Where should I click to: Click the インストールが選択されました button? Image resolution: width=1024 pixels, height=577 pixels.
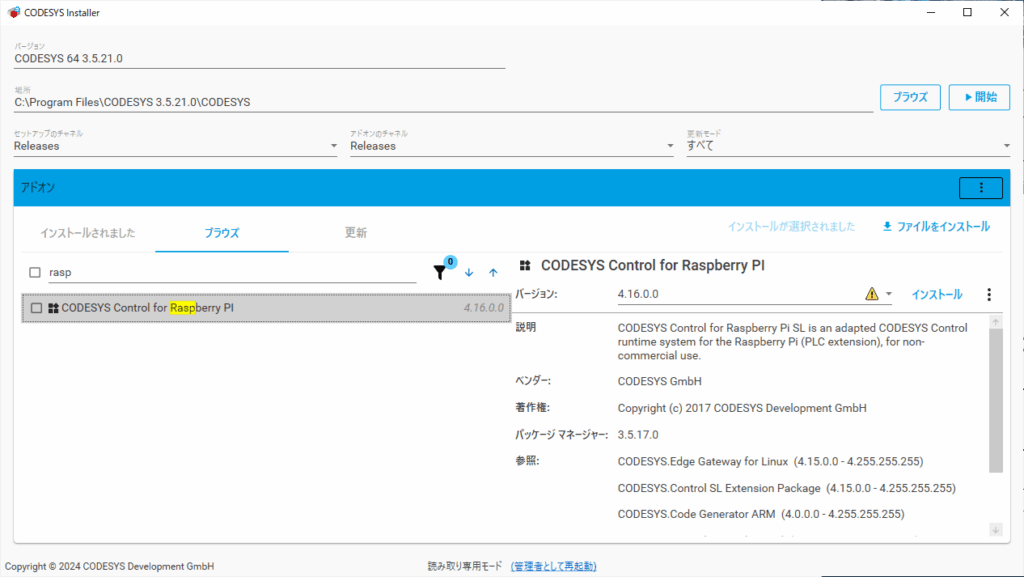(792, 226)
